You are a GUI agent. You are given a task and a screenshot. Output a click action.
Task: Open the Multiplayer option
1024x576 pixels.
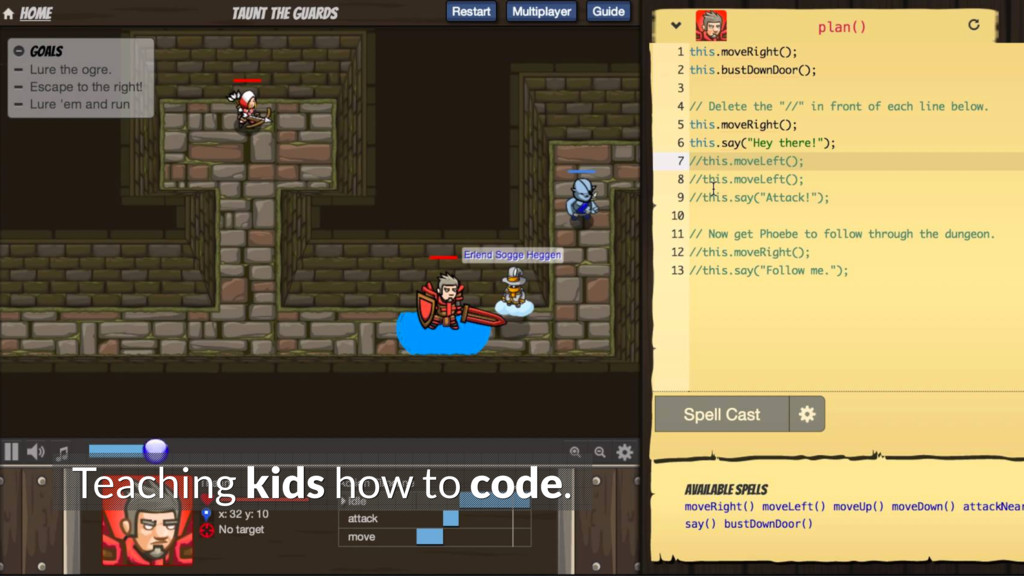click(541, 12)
